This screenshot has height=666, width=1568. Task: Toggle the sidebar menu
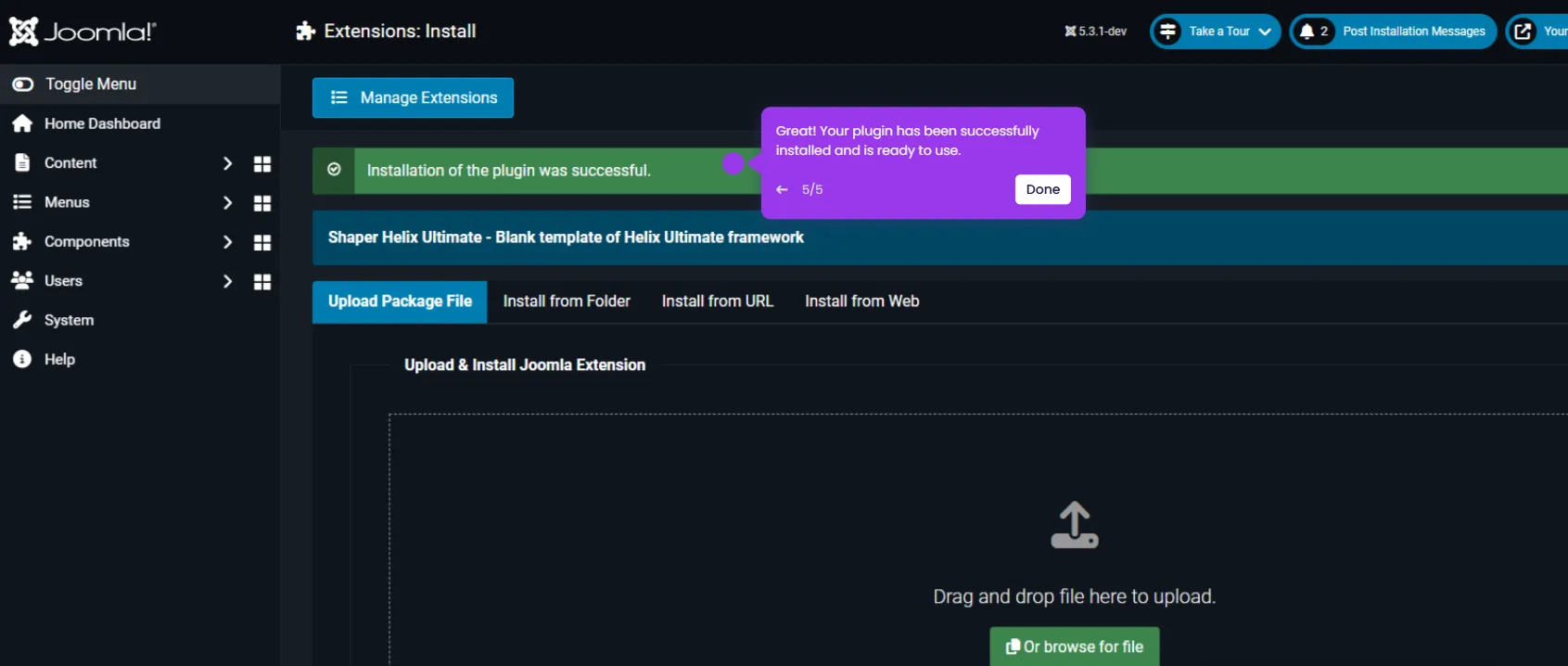coord(140,84)
